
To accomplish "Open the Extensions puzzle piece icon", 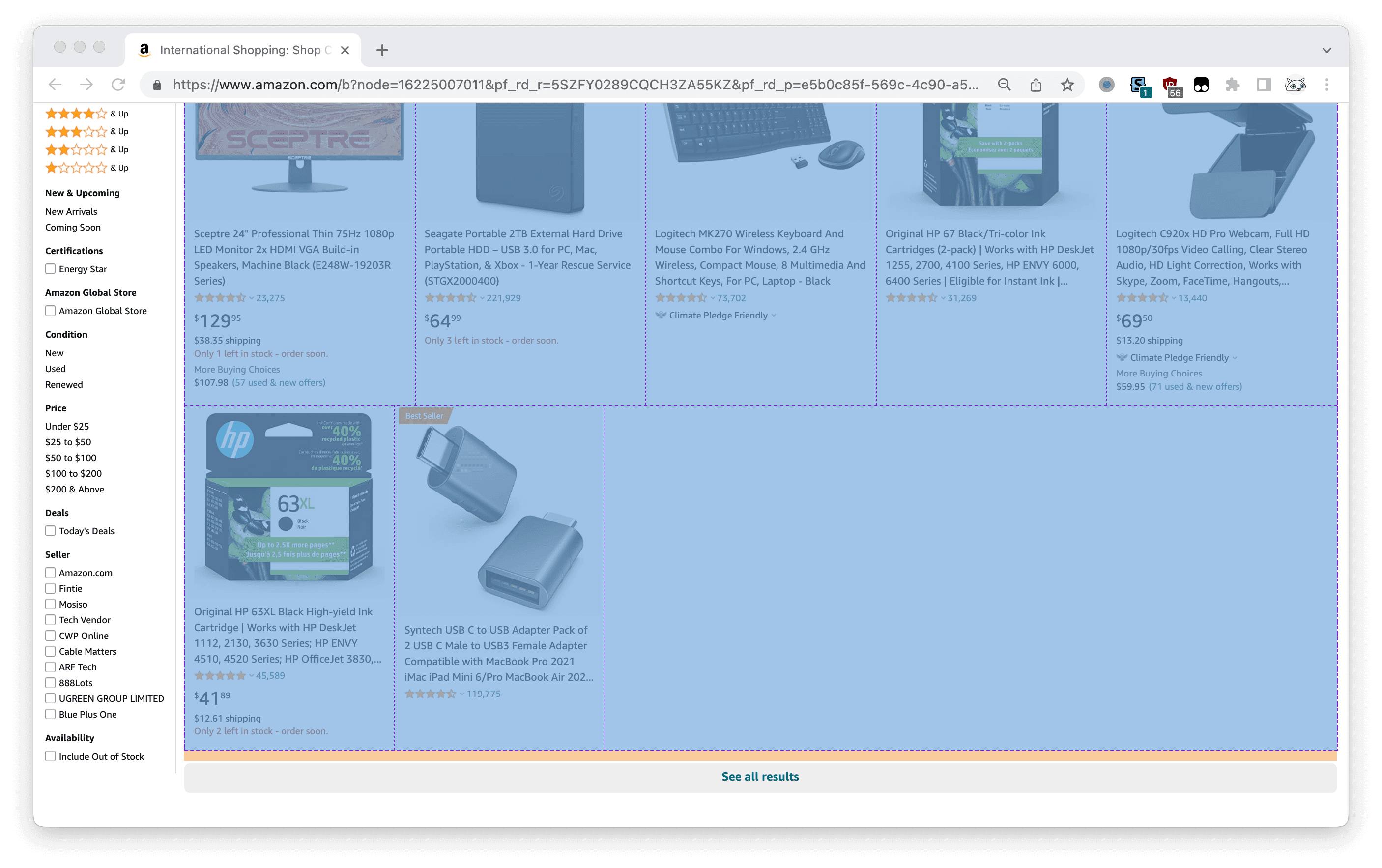I will point(1232,85).
